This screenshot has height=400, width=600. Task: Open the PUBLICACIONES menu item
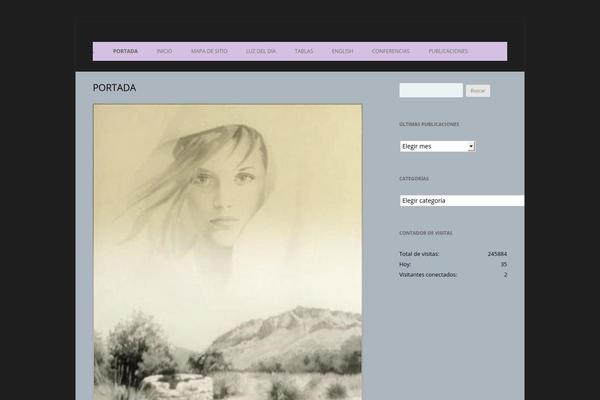[x=448, y=51]
